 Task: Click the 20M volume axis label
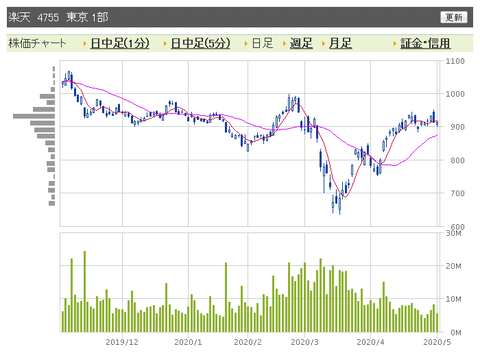tap(454, 266)
